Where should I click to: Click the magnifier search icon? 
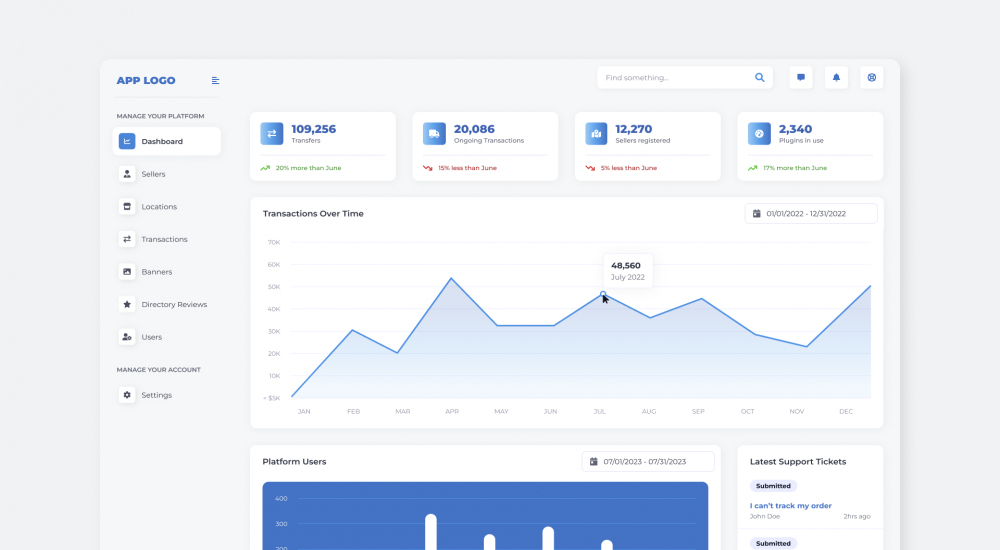click(760, 77)
